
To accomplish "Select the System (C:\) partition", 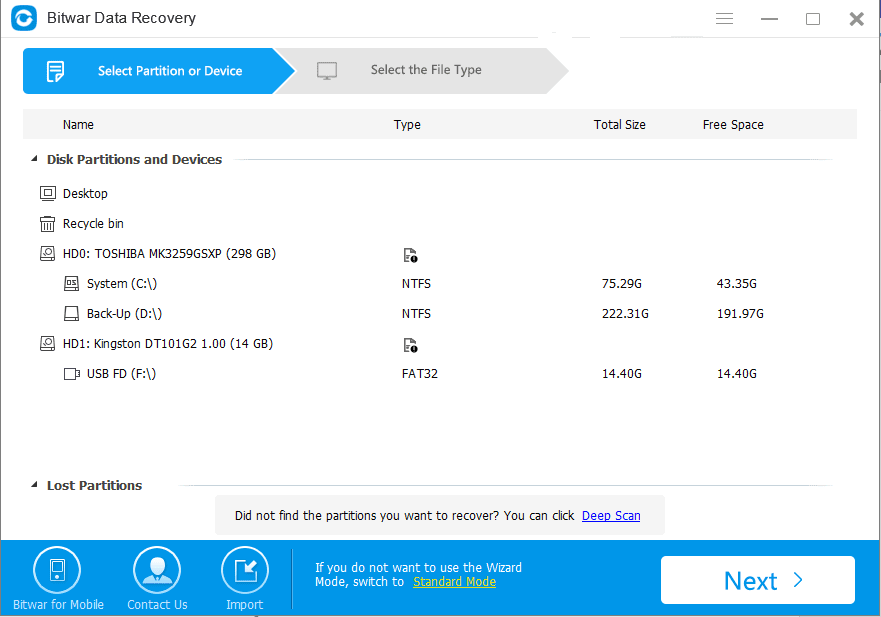I will point(122,283).
